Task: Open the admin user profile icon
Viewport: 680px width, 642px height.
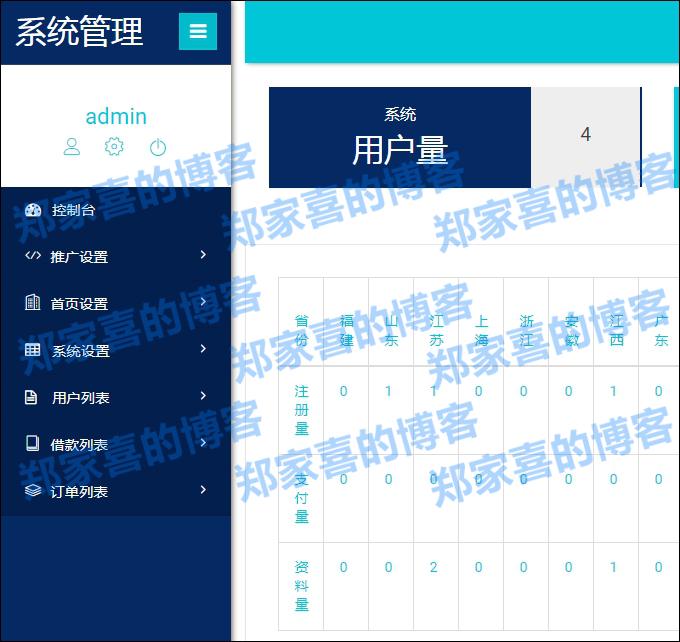Action: (x=72, y=147)
